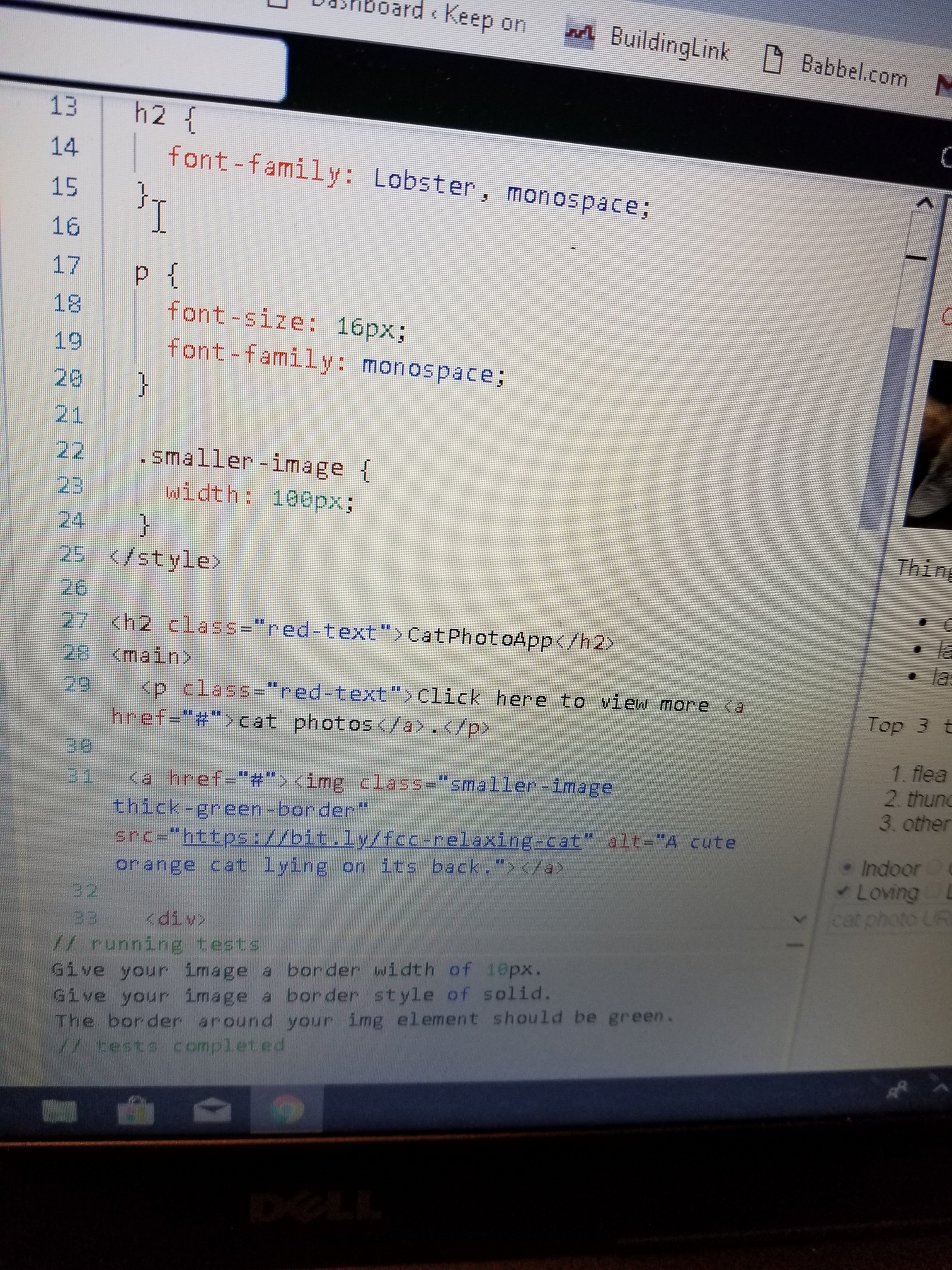Viewport: 952px width, 1270px height.
Task: Click "1. flea" list item in preview
Action: click(x=920, y=773)
